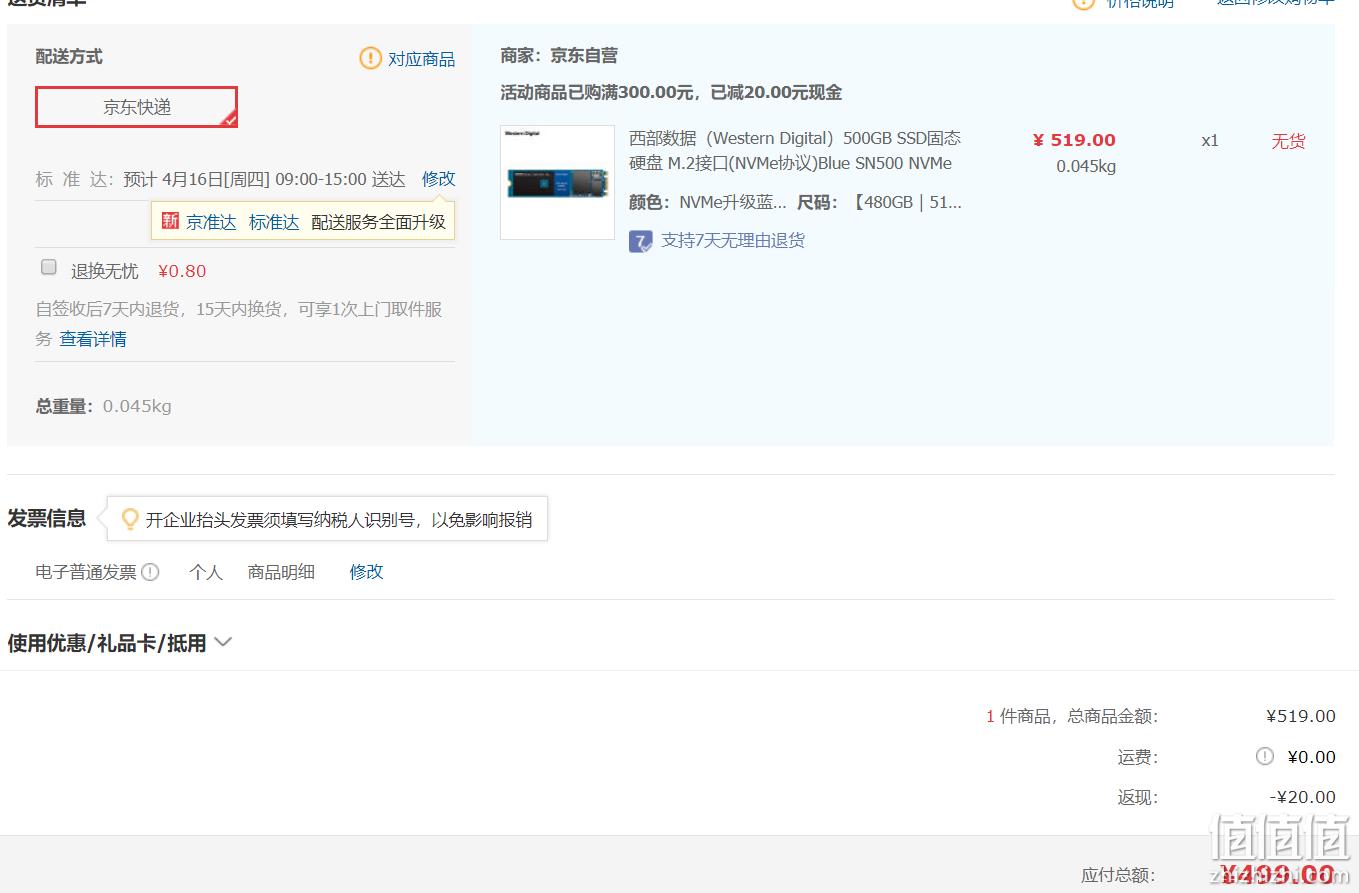Image resolution: width=1359 pixels, height=893 pixels.
Task: Open 查看详情 for return service
Action: point(93,339)
